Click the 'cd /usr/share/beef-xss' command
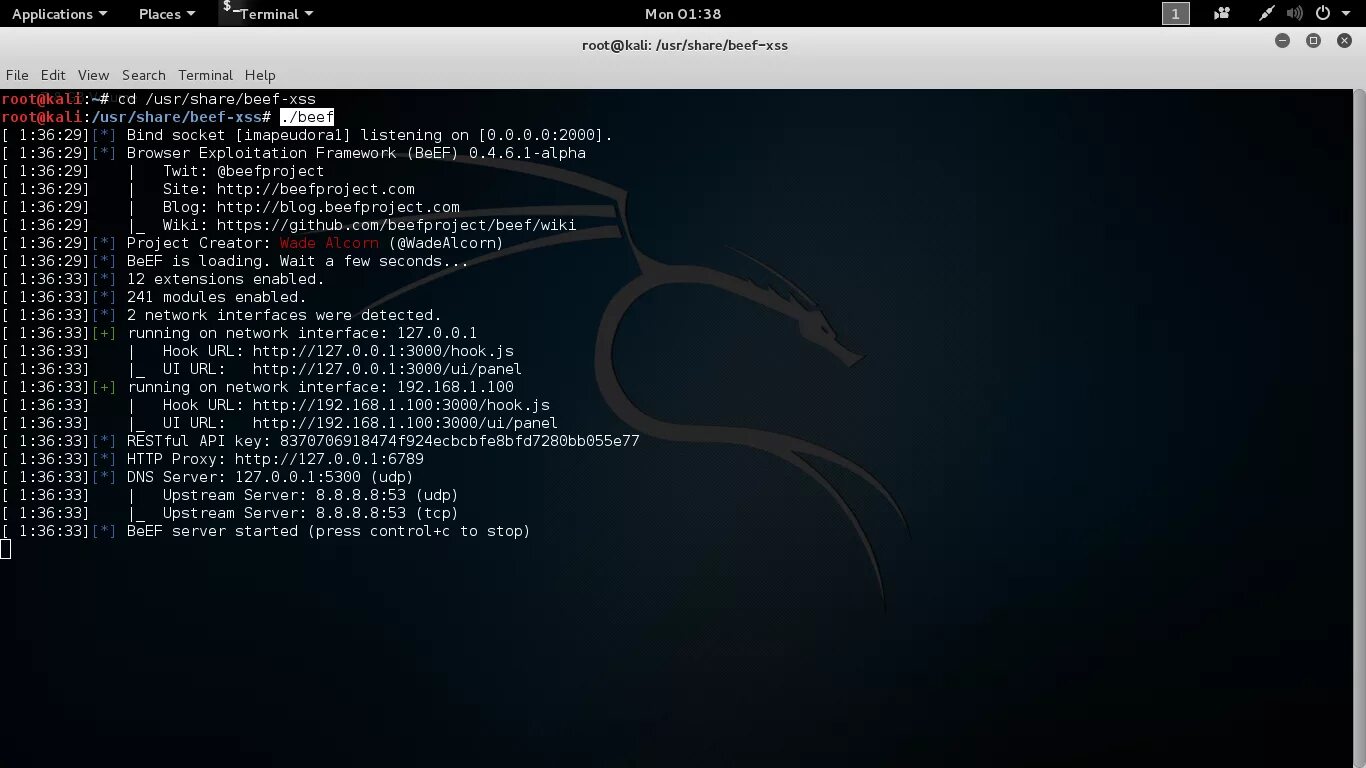The image size is (1366, 768). point(217,99)
